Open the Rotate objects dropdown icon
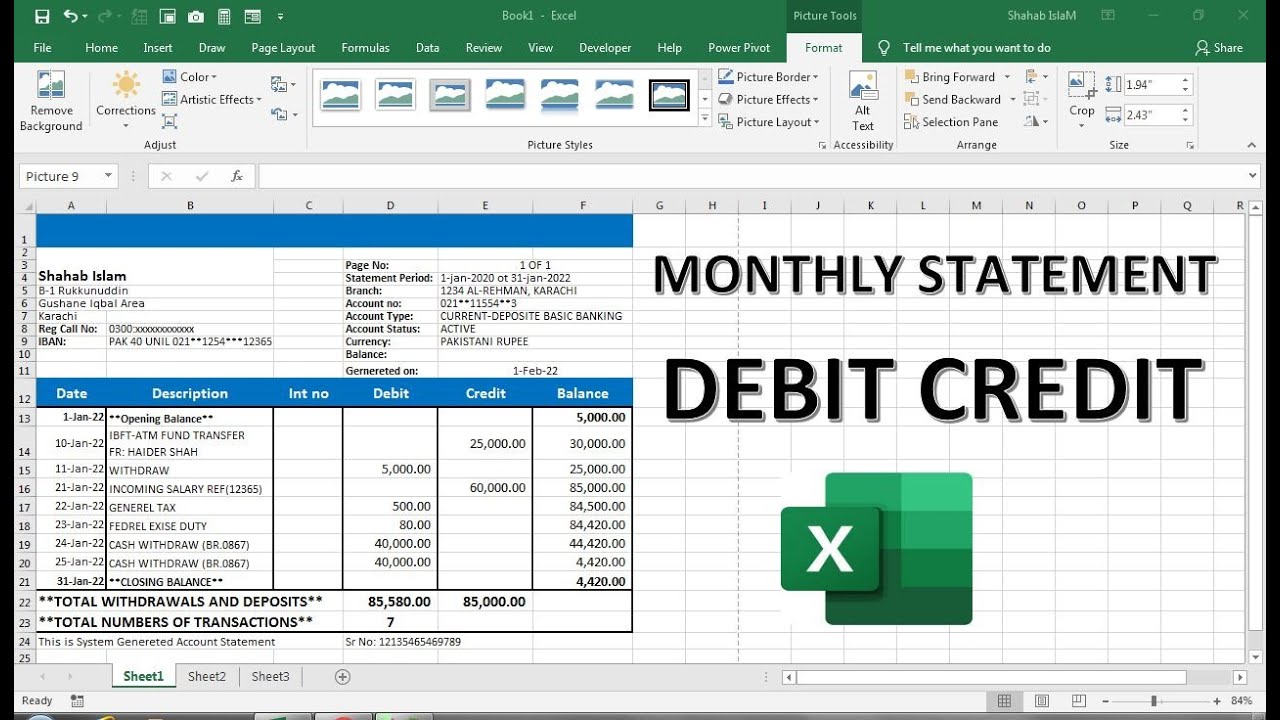 [1037, 122]
